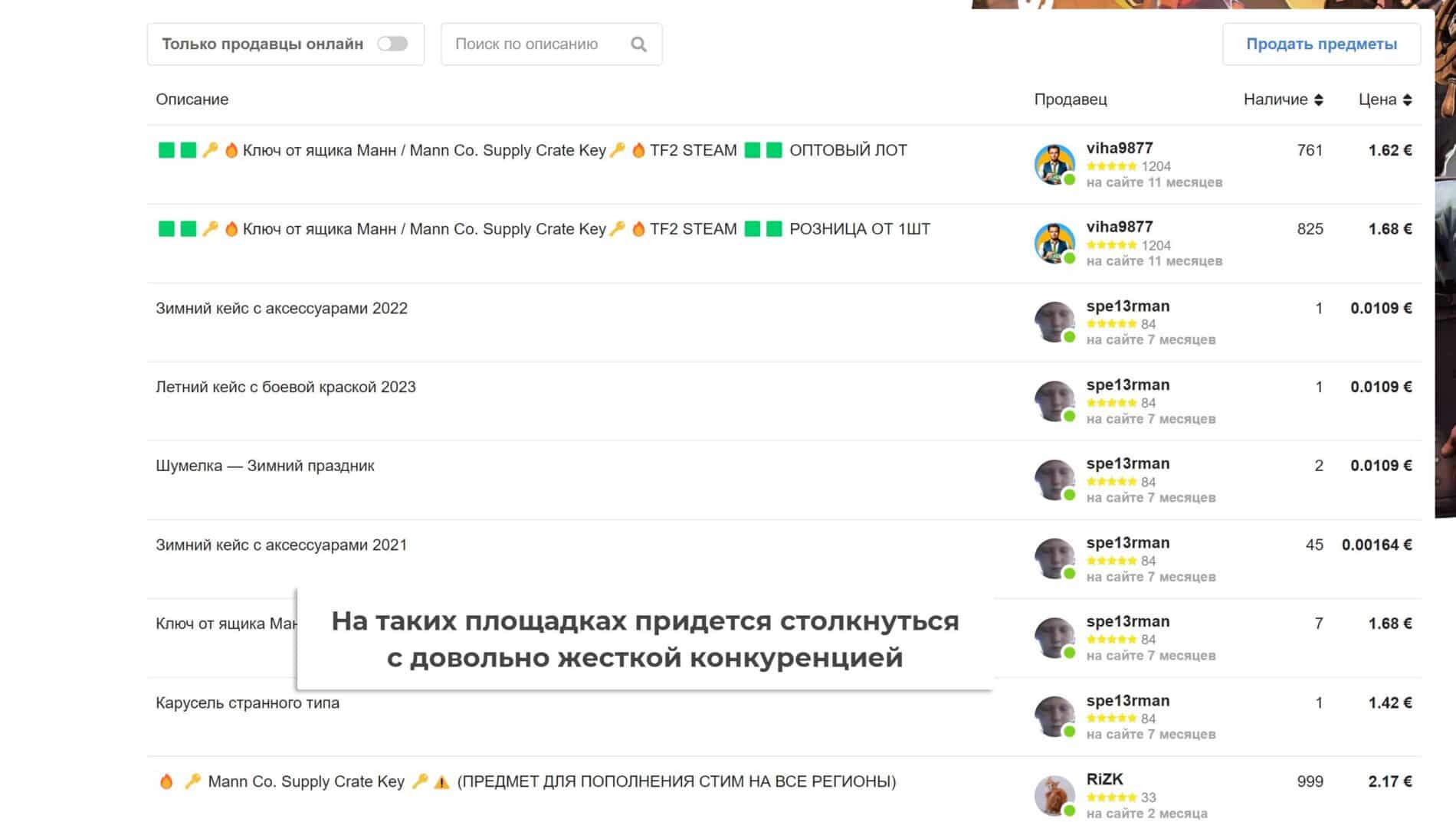Viewport: 1456px width, 822px height.
Task: Open viha9877 avatar in the ОПТОВЫЙ ЛОТ row
Action: pos(1054,164)
